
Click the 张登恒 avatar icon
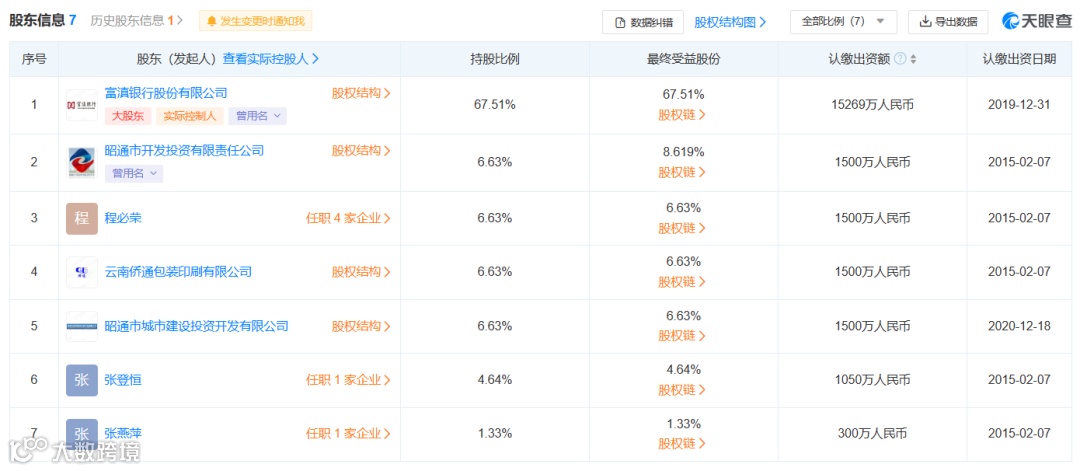tap(82, 380)
